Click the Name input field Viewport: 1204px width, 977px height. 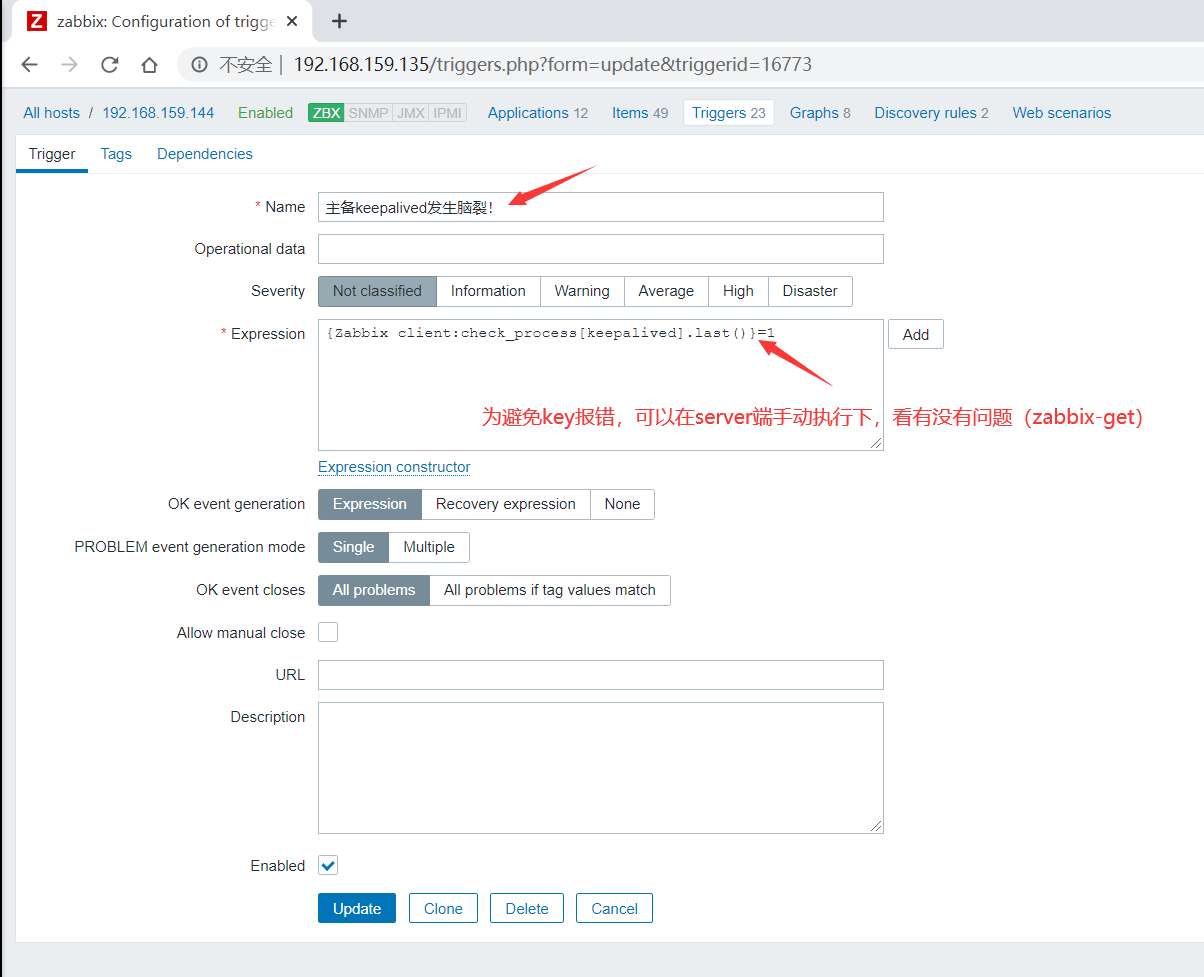601,207
